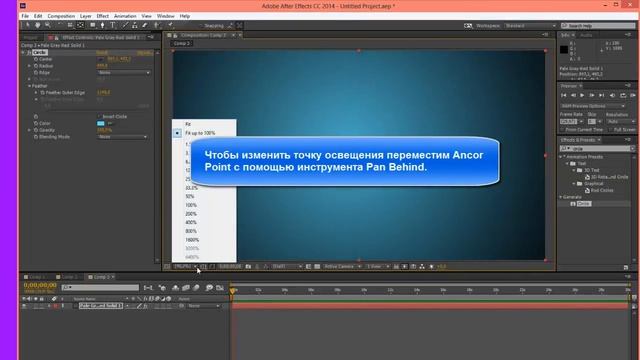Viewport: 640px width, 360px height.
Task: Expand the Radius property
Action: pos(29,66)
